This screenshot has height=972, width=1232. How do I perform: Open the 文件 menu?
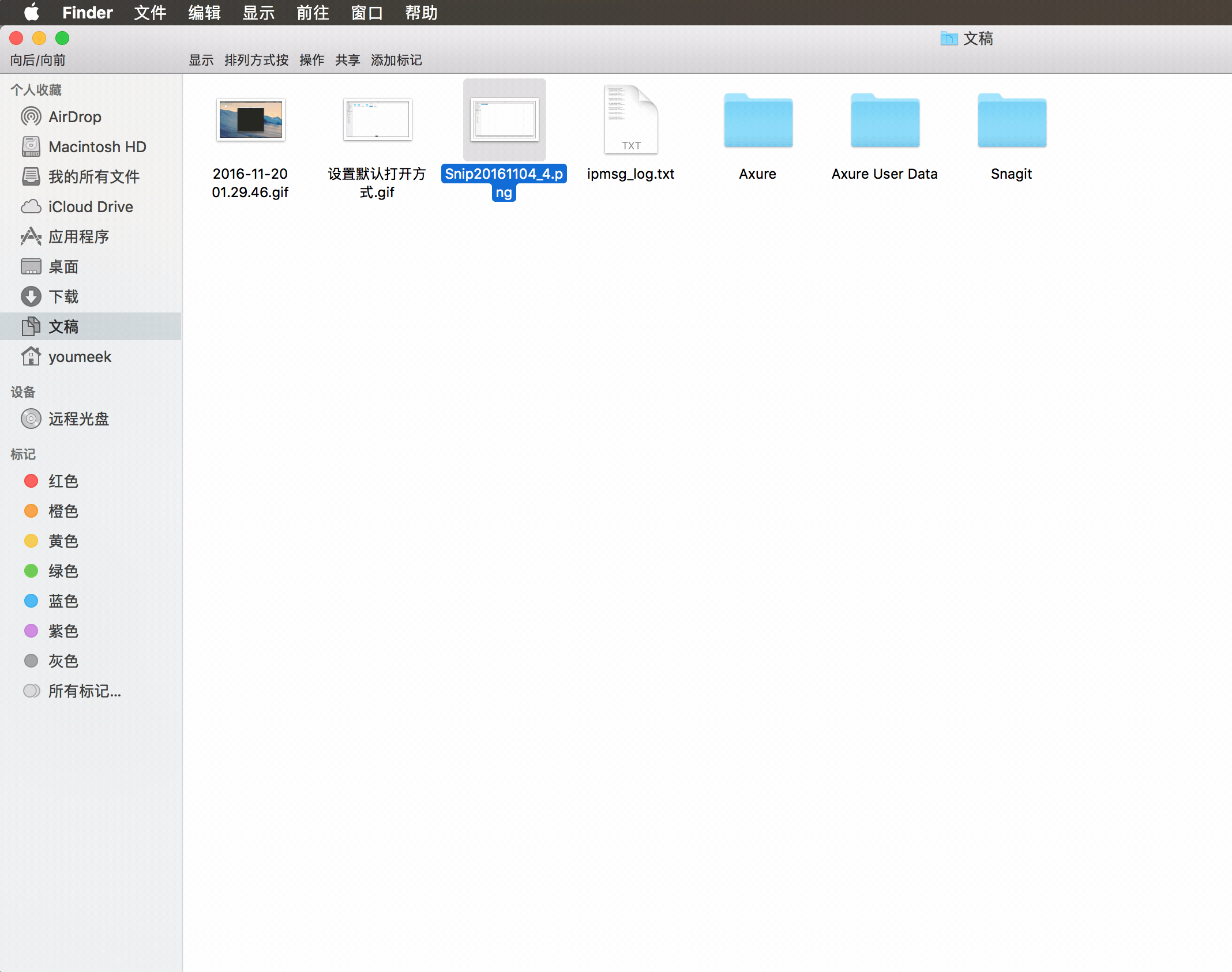(149, 13)
